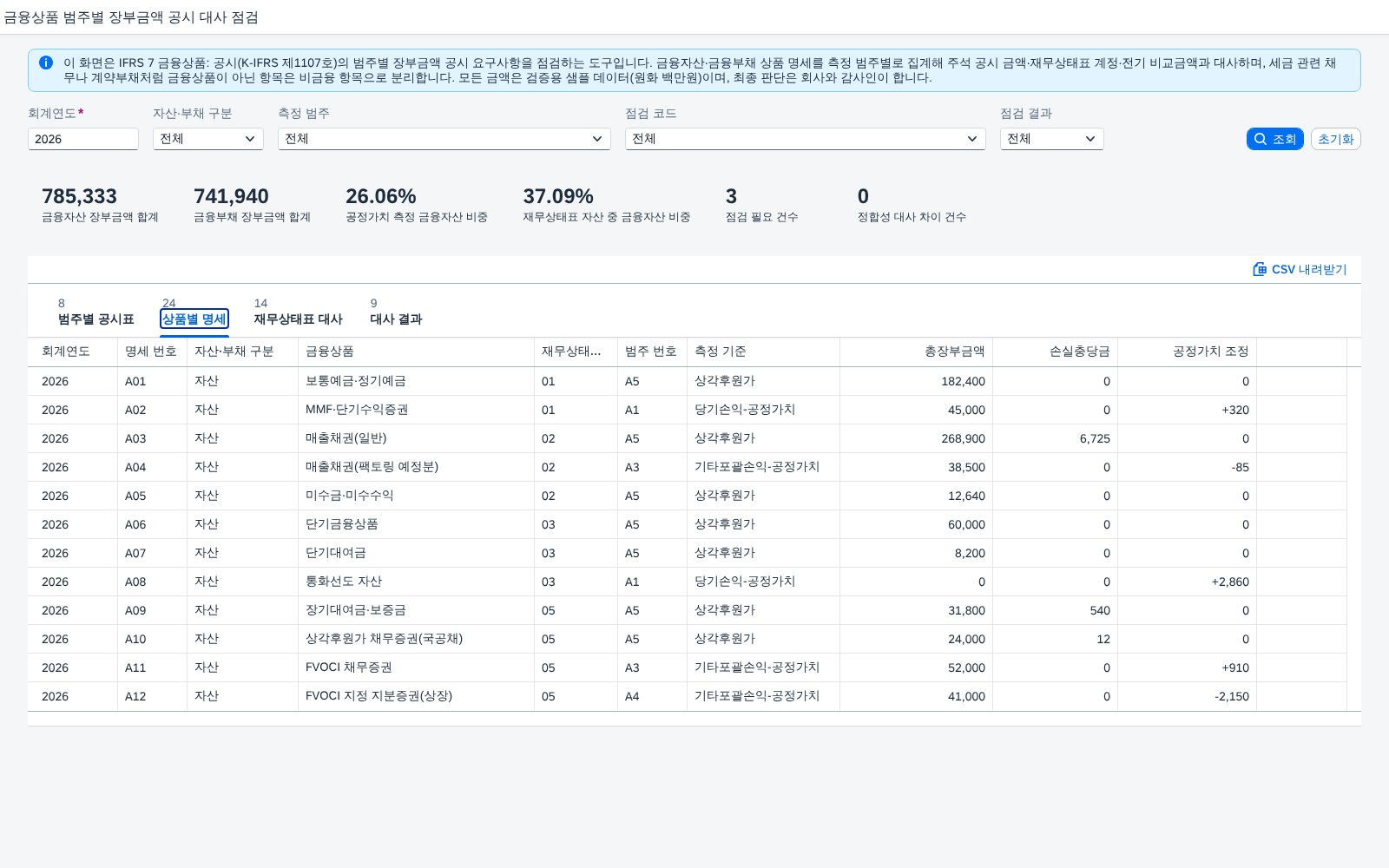Click the 범주 번호 column header
The width and height of the screenshot is (1389, 868).
pyautogui.click(x=651, y=352)
